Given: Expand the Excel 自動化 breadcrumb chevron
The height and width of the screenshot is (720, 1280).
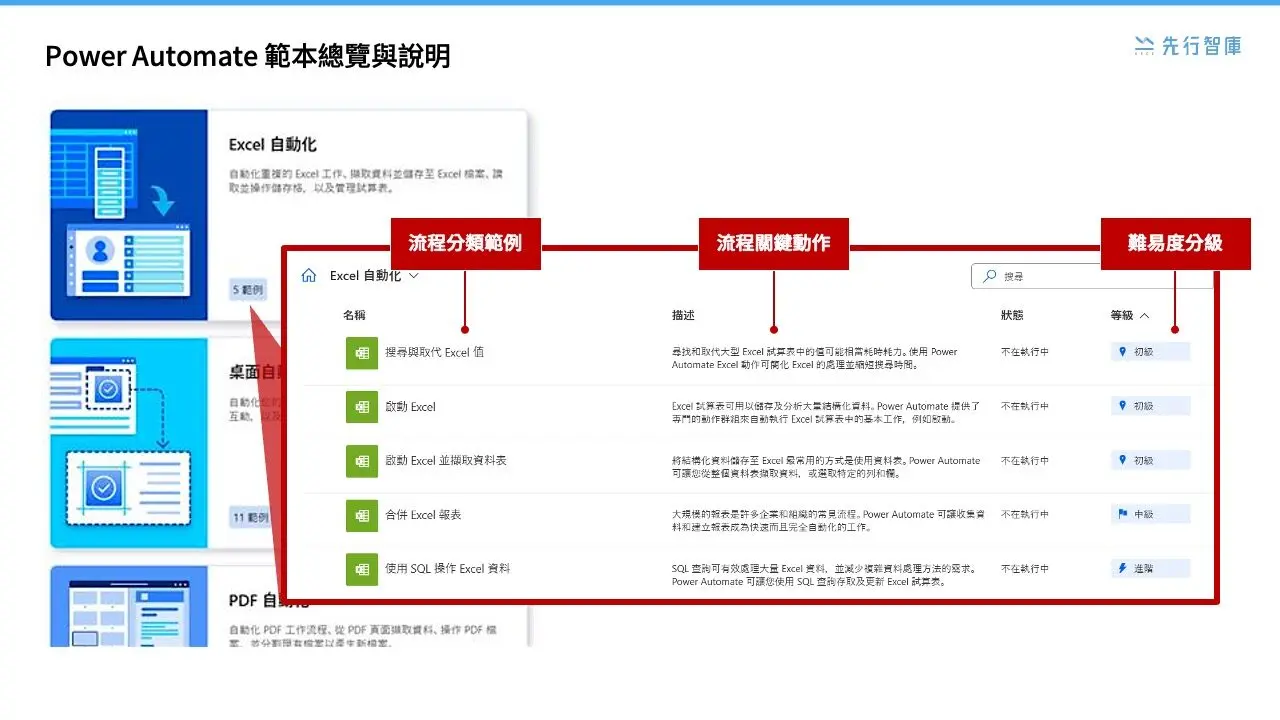Looking at the screenshot, I should coord(414,276).
